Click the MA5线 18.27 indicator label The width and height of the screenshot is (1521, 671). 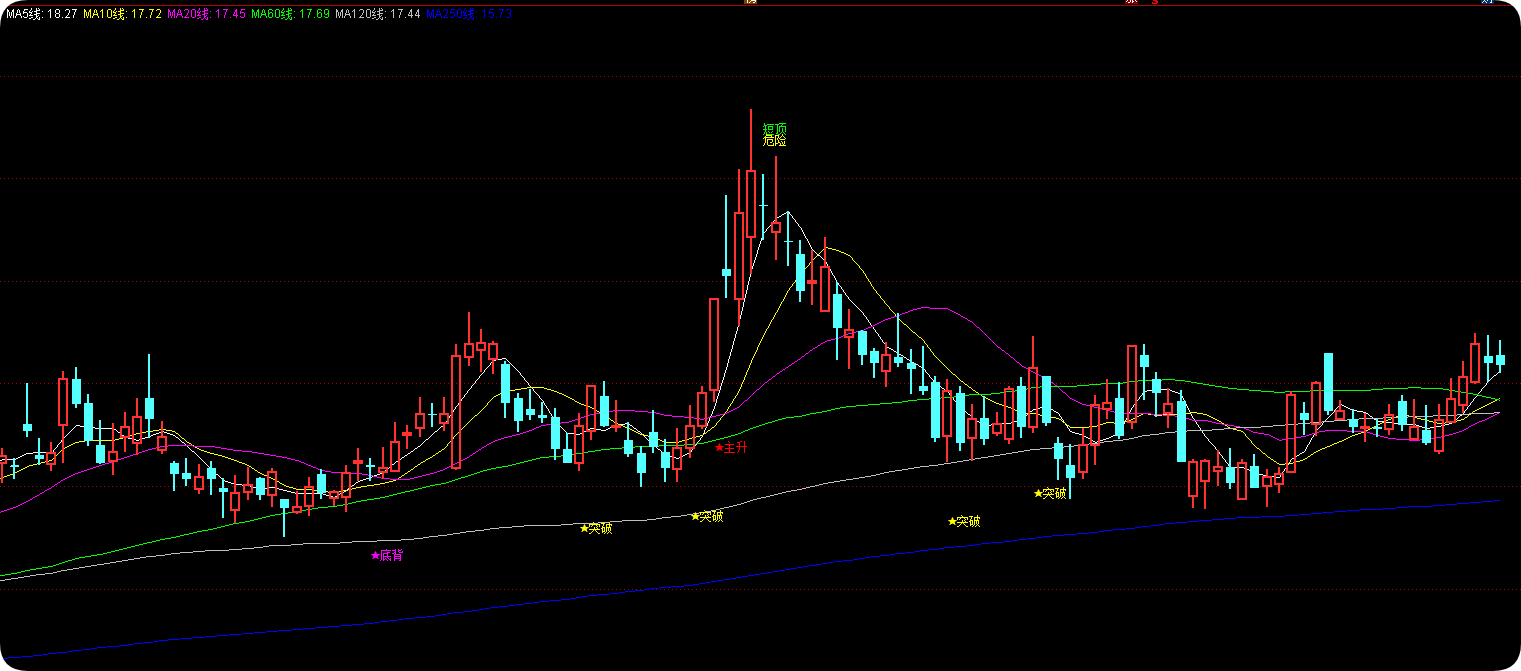coord(43,14)
